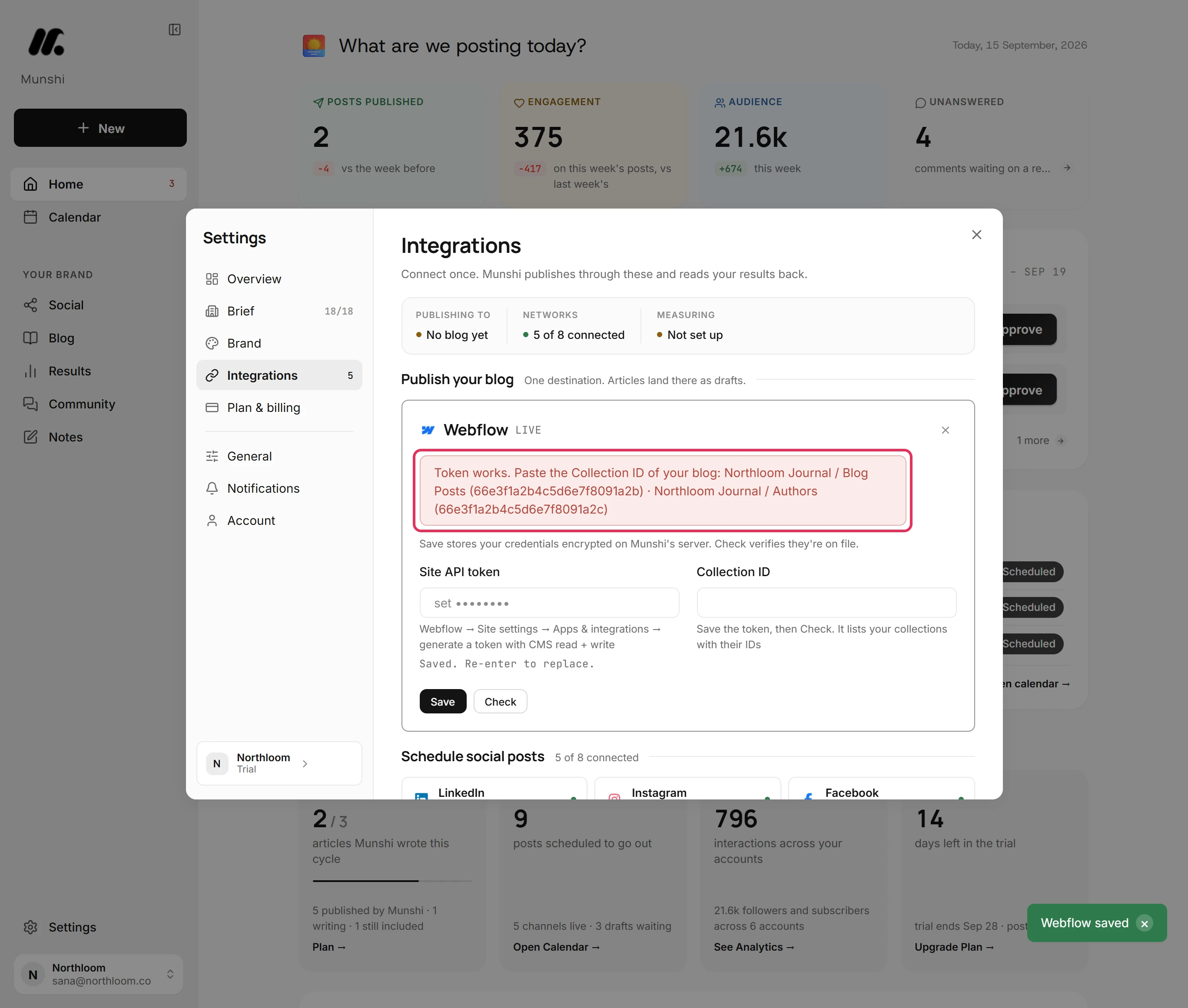
Task: Open the Instagram integration card
Action: (x=687, y=789)
